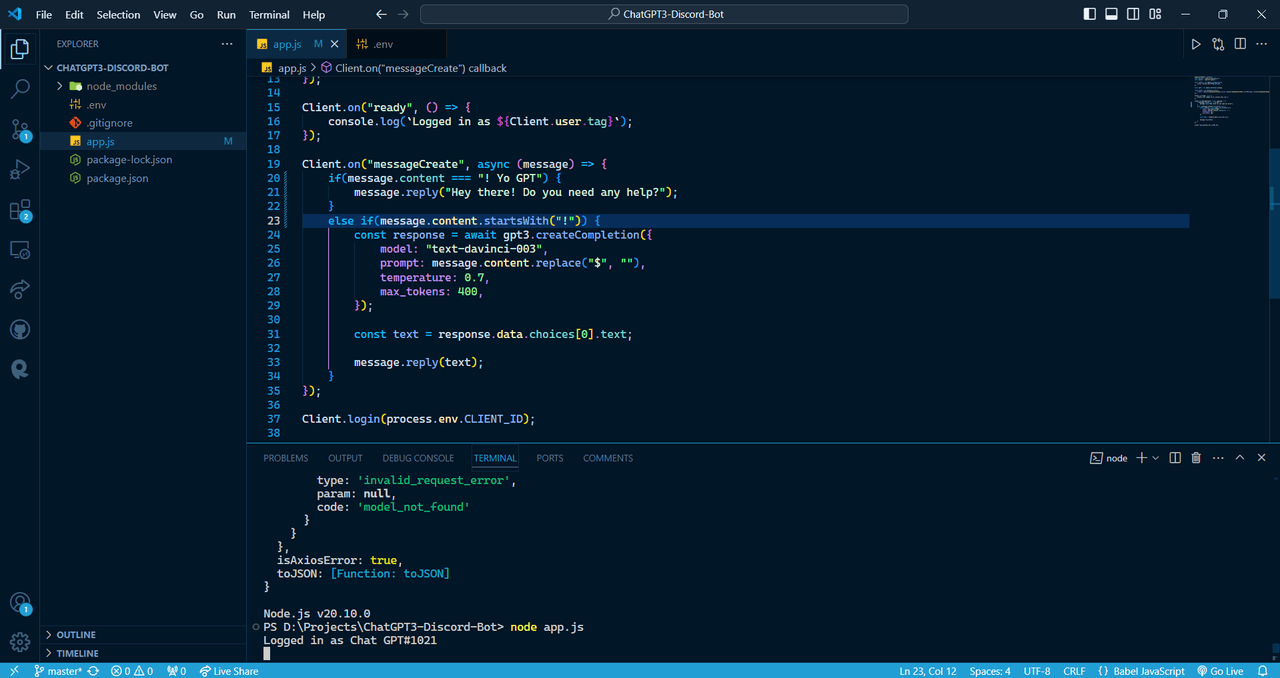
Task: Click the Babel JavaScript language mode
Action: coord(1141,671)
